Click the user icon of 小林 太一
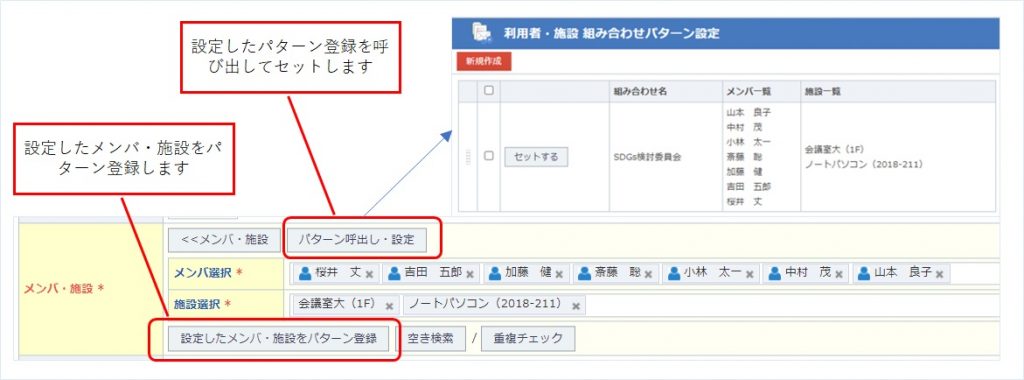The height and width of the screenshot is (380, 1024). click(674, 273)
